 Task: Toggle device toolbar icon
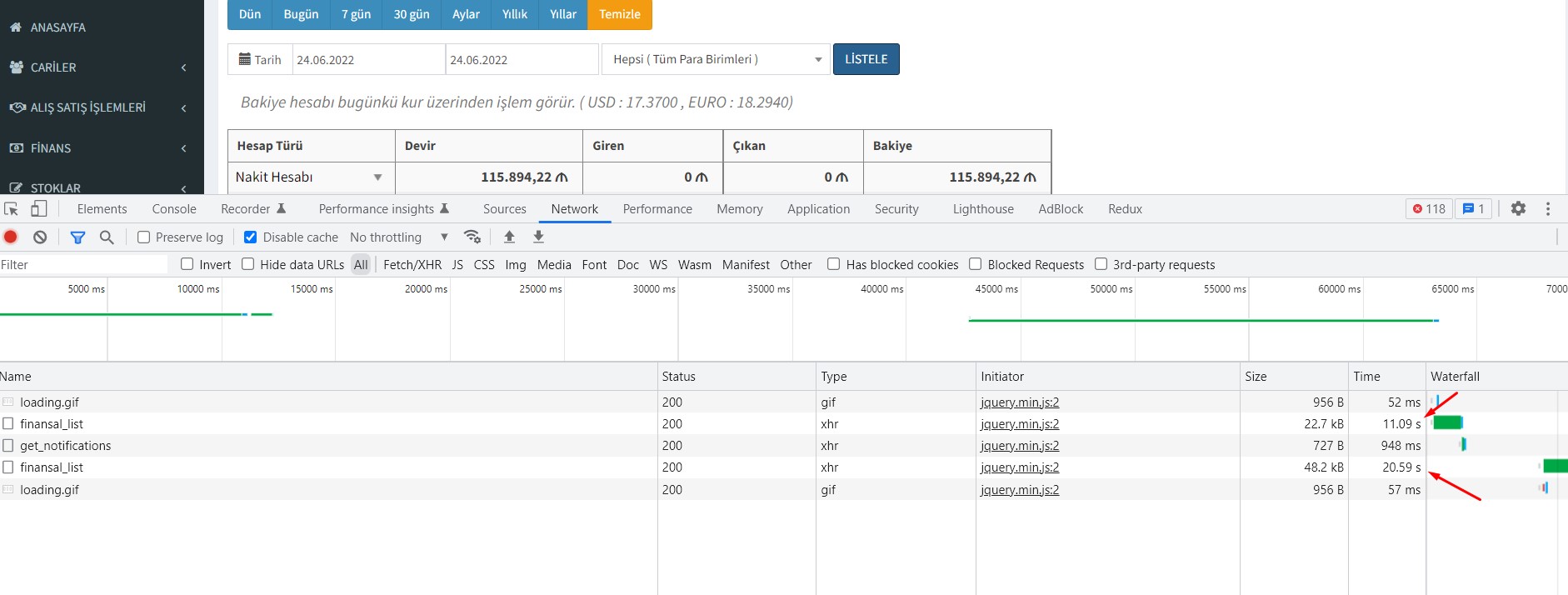[x=39, y=208]
